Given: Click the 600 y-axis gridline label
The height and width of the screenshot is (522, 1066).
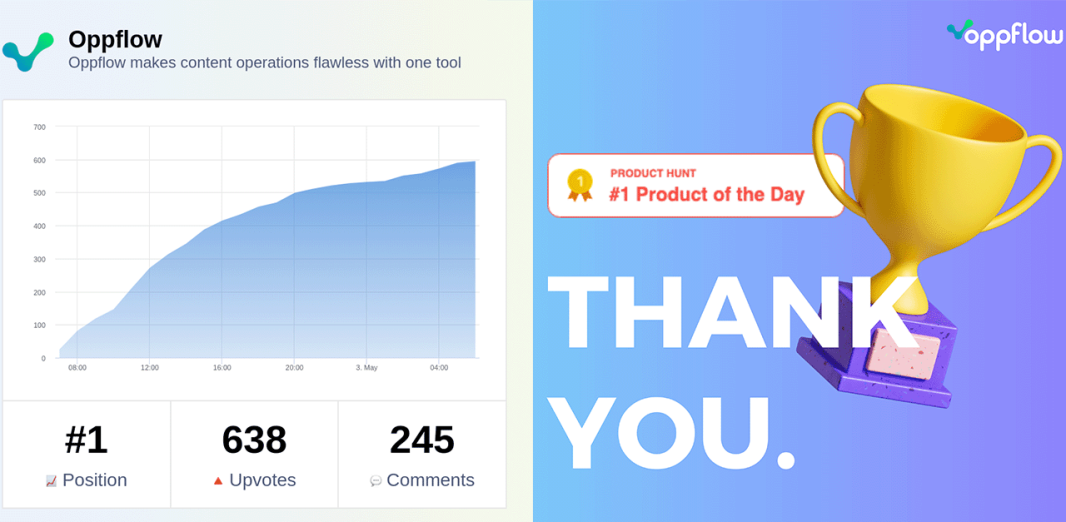Looking at the screenshot, I should [39, 160].
